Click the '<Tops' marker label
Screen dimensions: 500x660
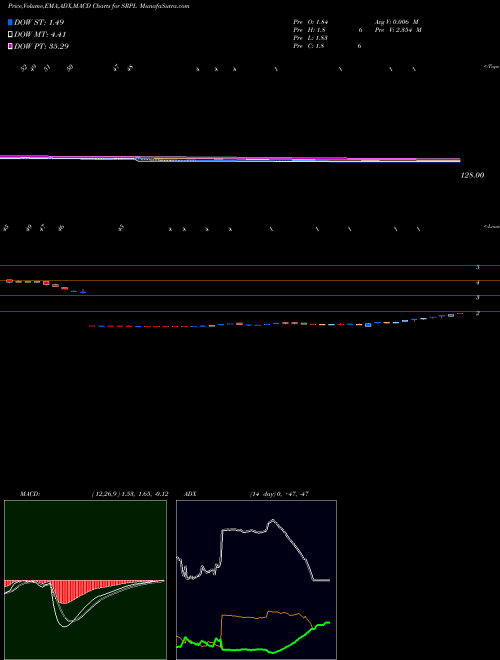pos(492,67)
